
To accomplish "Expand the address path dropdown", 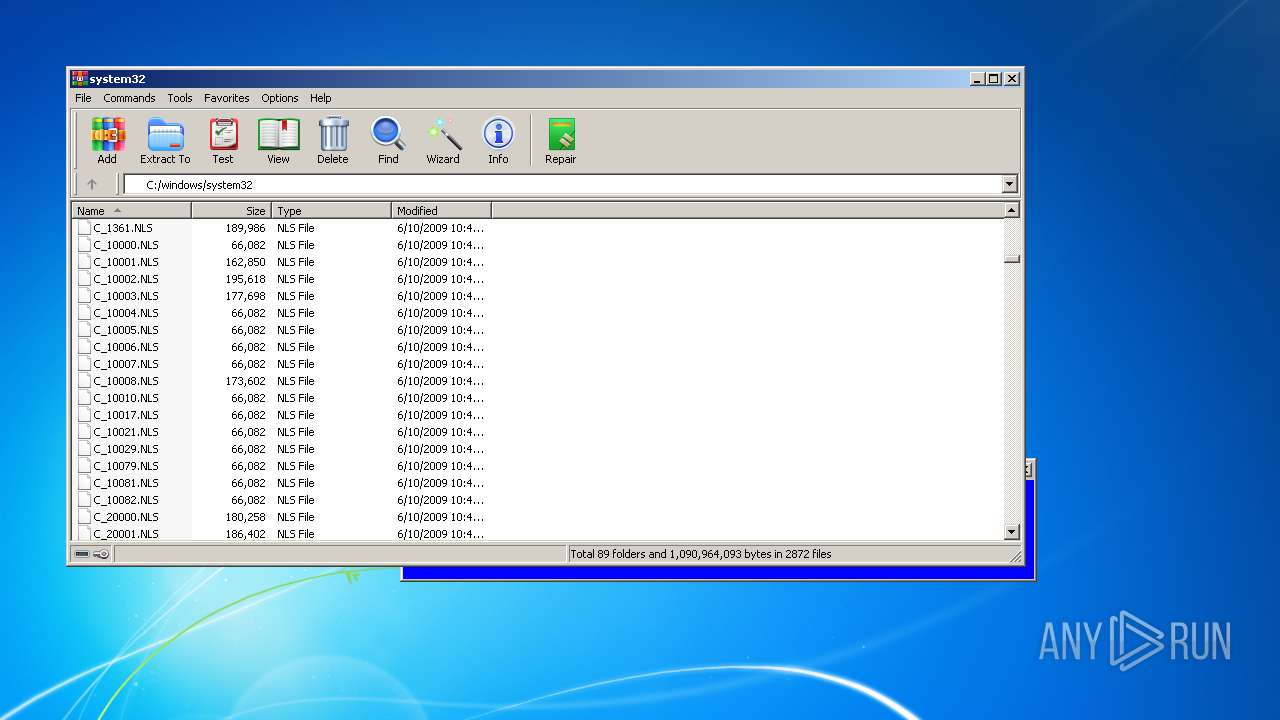I will coord(1009,184).
